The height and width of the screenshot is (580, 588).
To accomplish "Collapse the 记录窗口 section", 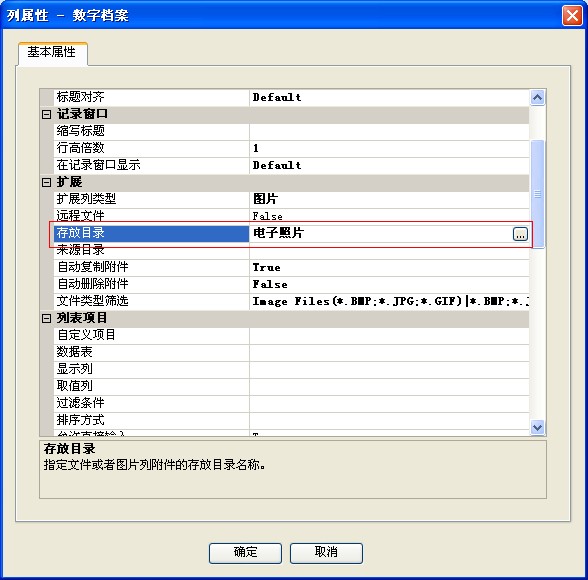I will [x=46, y=114].
